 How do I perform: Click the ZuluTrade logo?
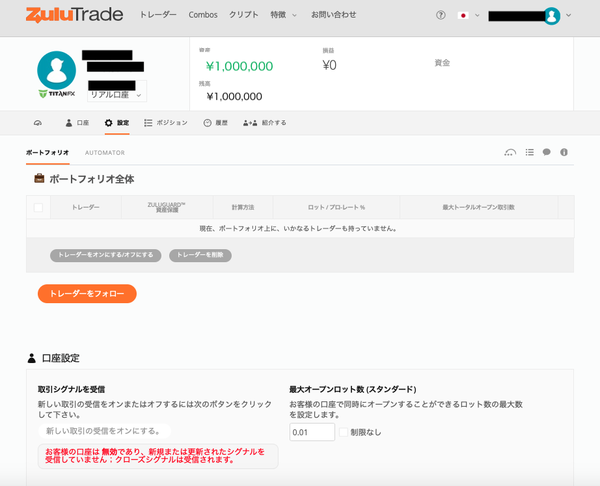point(75,15)
